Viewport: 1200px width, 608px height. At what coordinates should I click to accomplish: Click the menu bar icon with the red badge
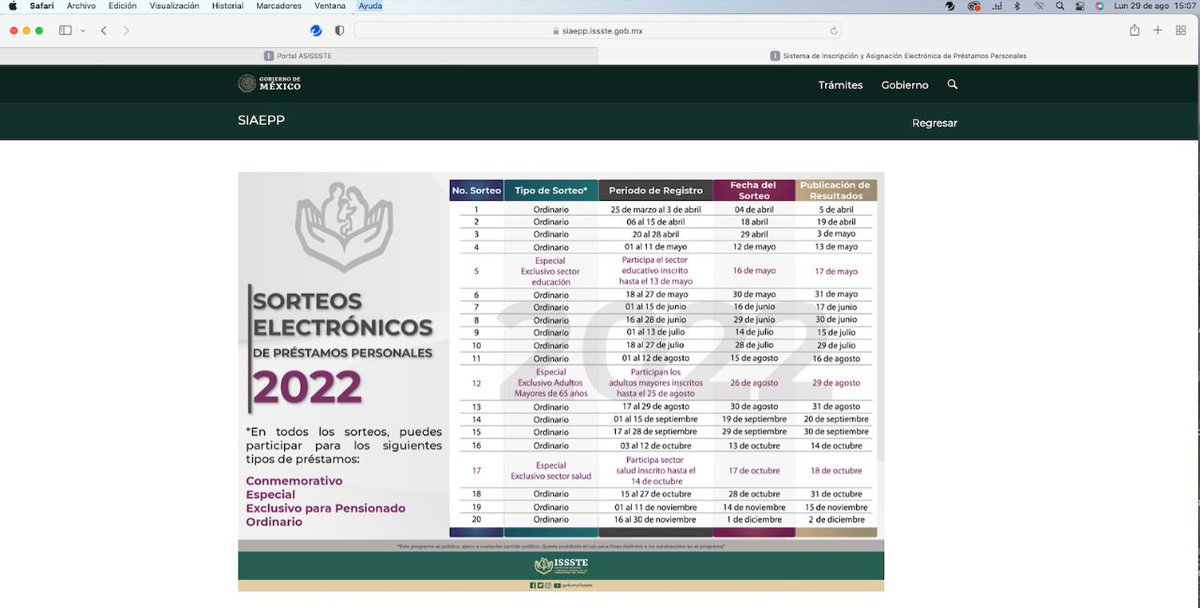pyautogui.click(x=974, y=6)
